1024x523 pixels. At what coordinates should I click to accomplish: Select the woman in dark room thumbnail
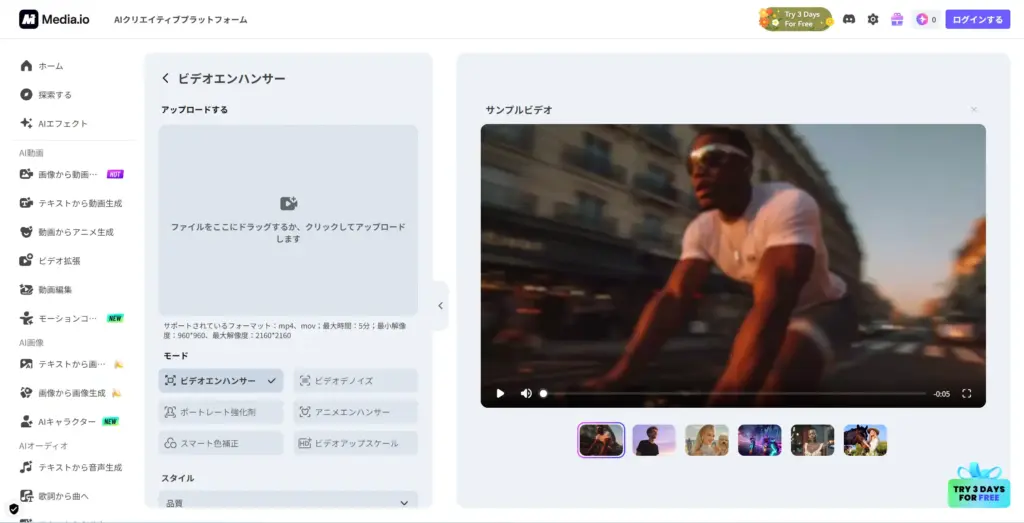[x=812, y=440]
